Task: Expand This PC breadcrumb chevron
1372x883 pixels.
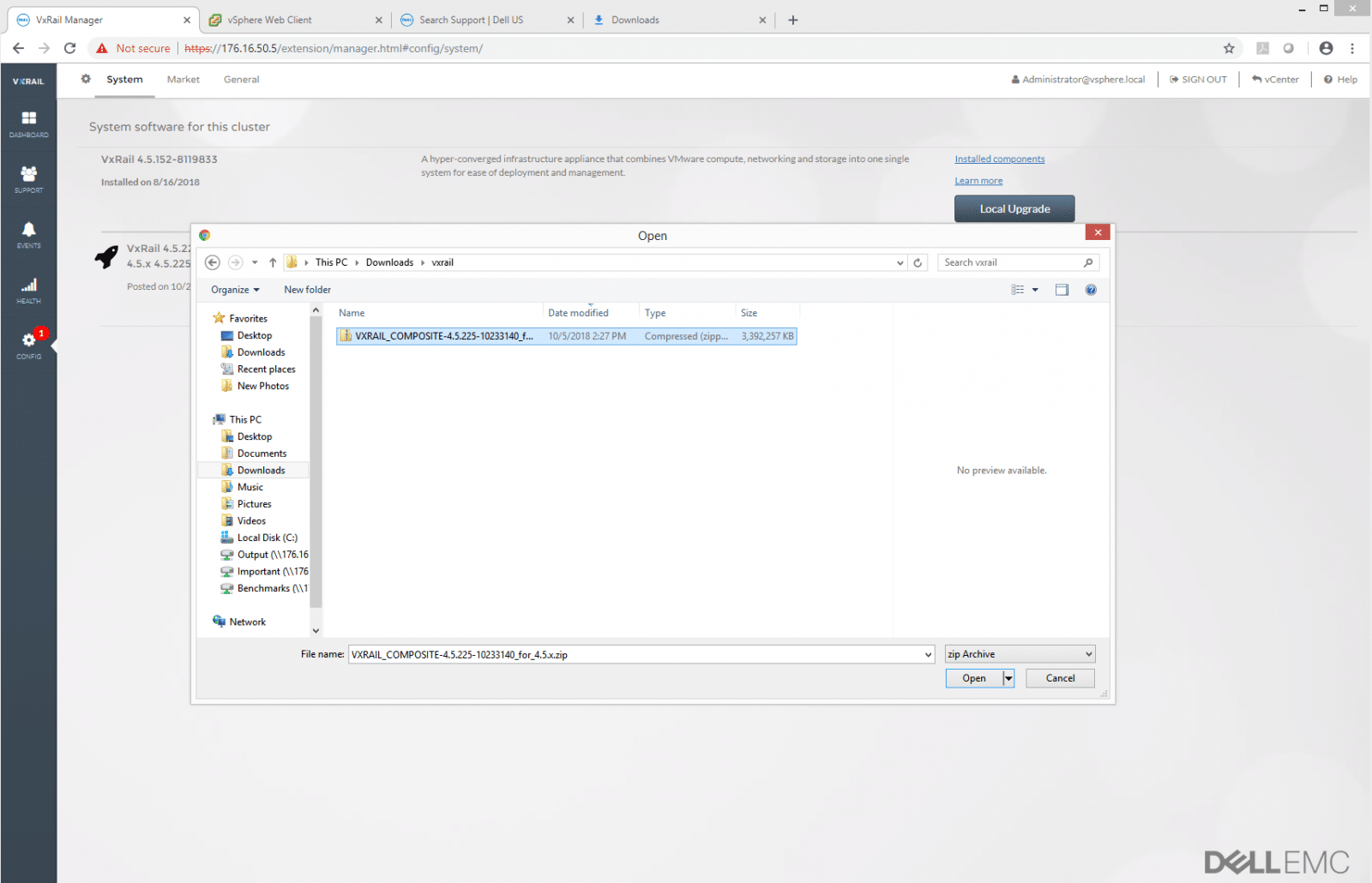Action: coord(357,262)
